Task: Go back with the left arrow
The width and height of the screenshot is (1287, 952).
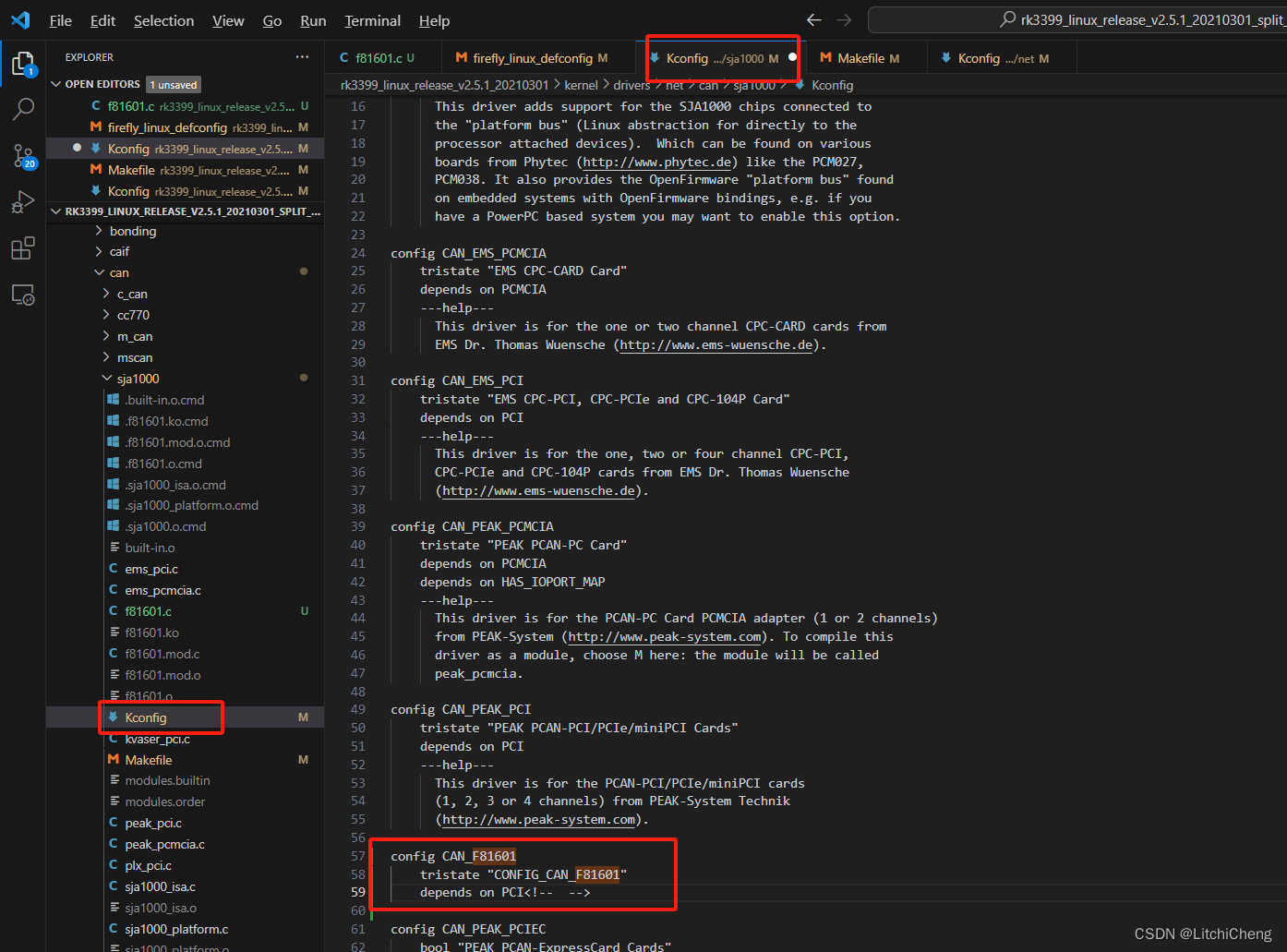Action: point(813,19)
